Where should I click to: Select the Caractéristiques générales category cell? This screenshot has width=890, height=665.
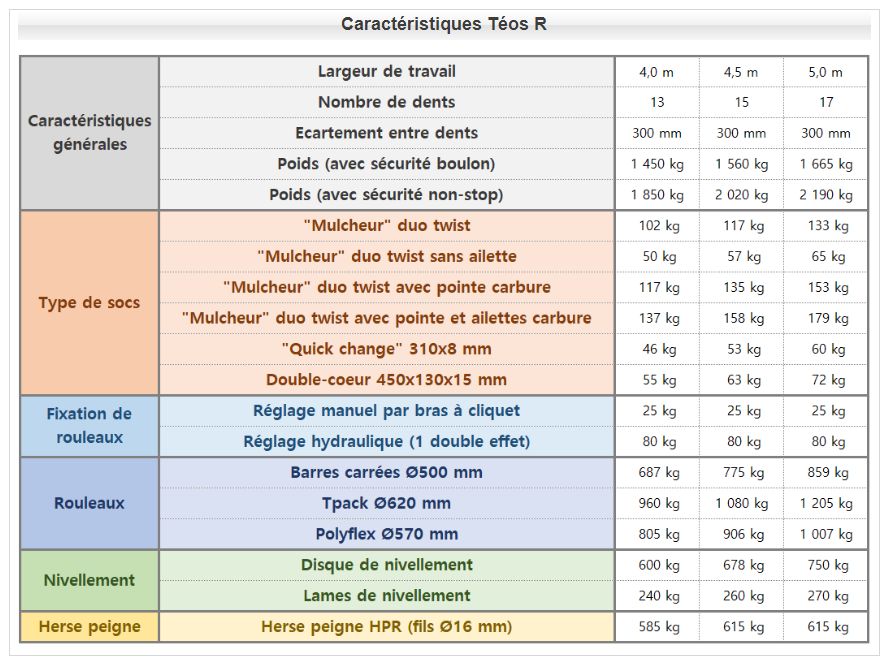(x=90, y=132)
